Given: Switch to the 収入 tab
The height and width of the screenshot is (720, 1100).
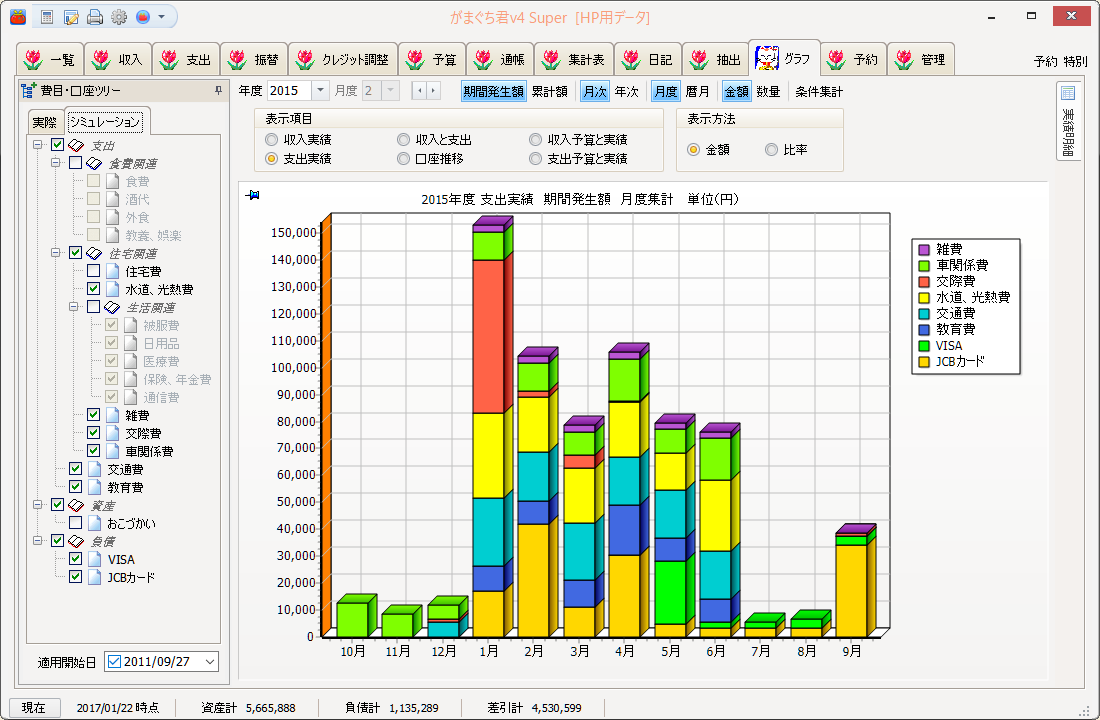Looking at the screenshot, I should pyautogui.click(x=119, y=60).
